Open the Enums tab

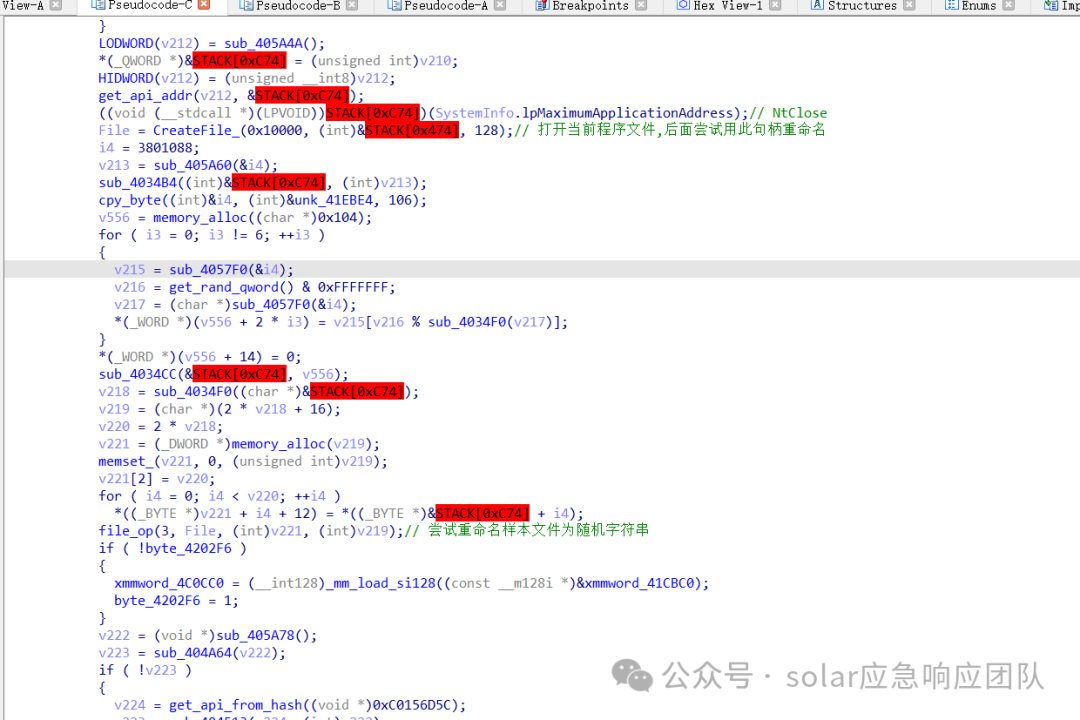[979, 6]
